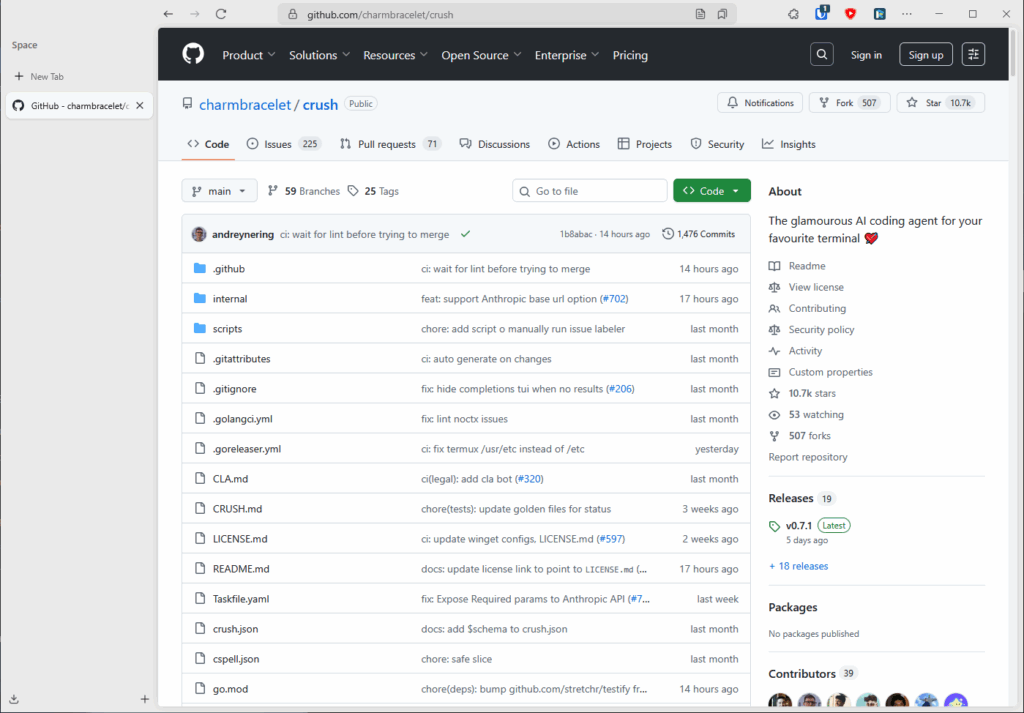Switch to the Issues tab

pyautogui.click(x=283, y=144)
